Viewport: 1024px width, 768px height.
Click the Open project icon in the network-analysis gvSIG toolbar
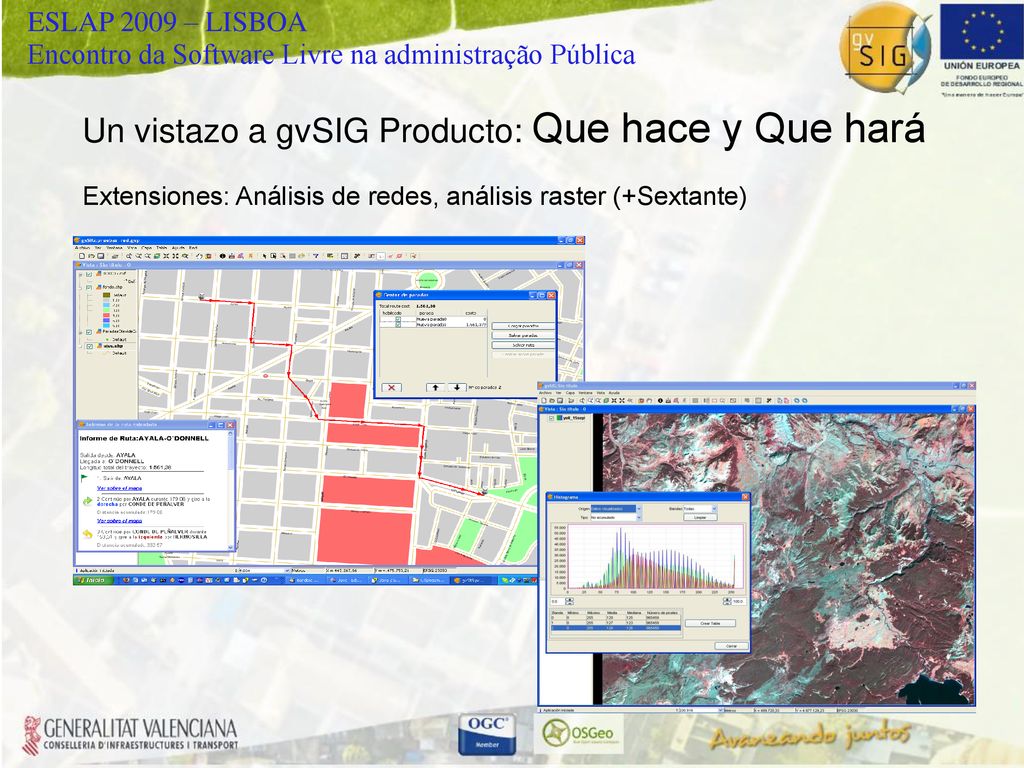tap(91, 256)
